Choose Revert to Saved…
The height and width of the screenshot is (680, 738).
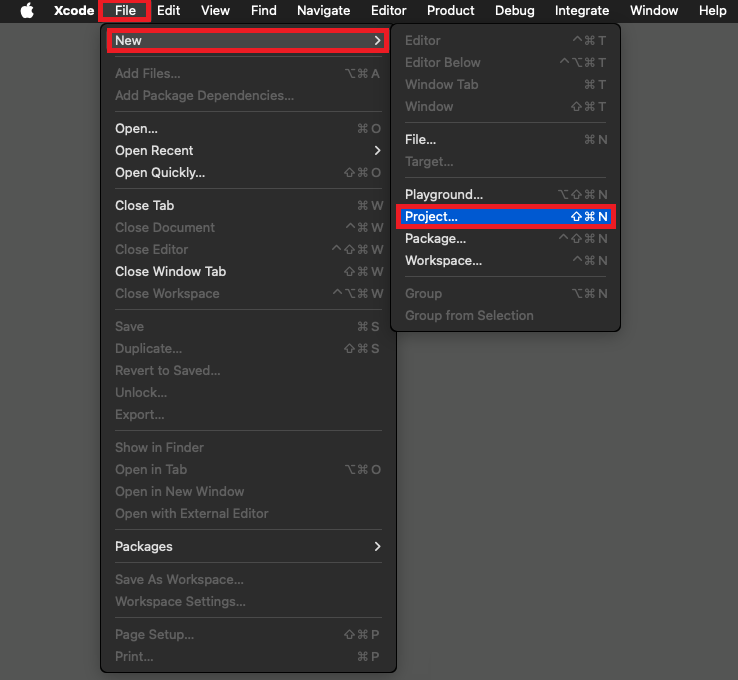coord(248,371)
